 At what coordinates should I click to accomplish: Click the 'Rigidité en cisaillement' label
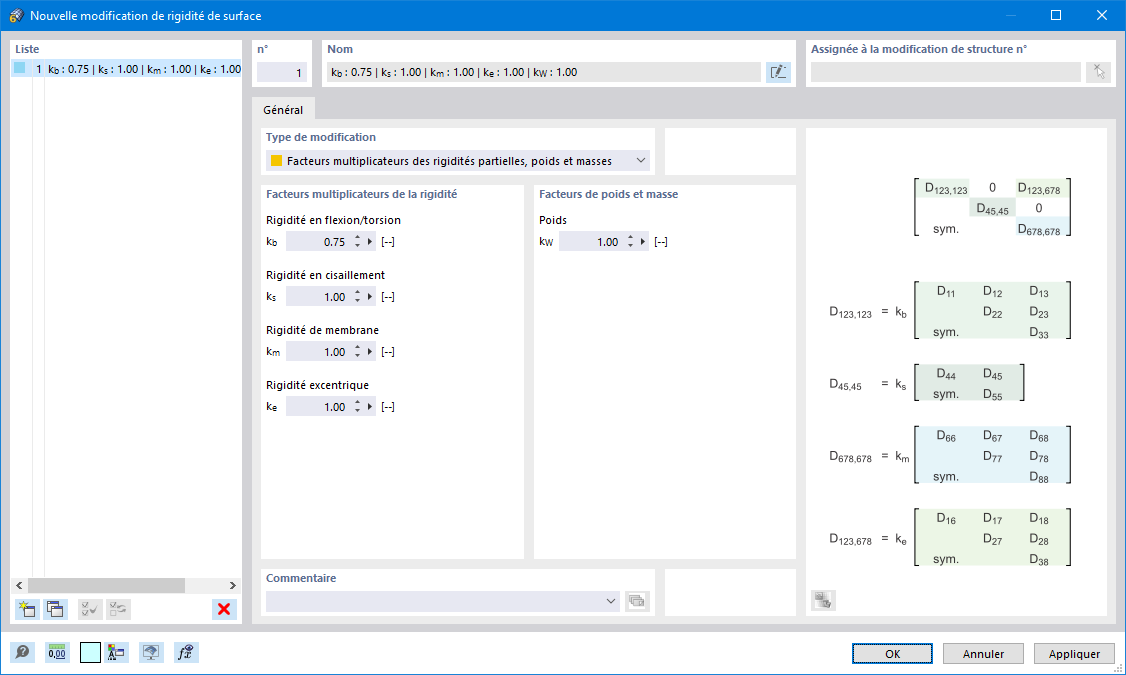click(325, 275)
